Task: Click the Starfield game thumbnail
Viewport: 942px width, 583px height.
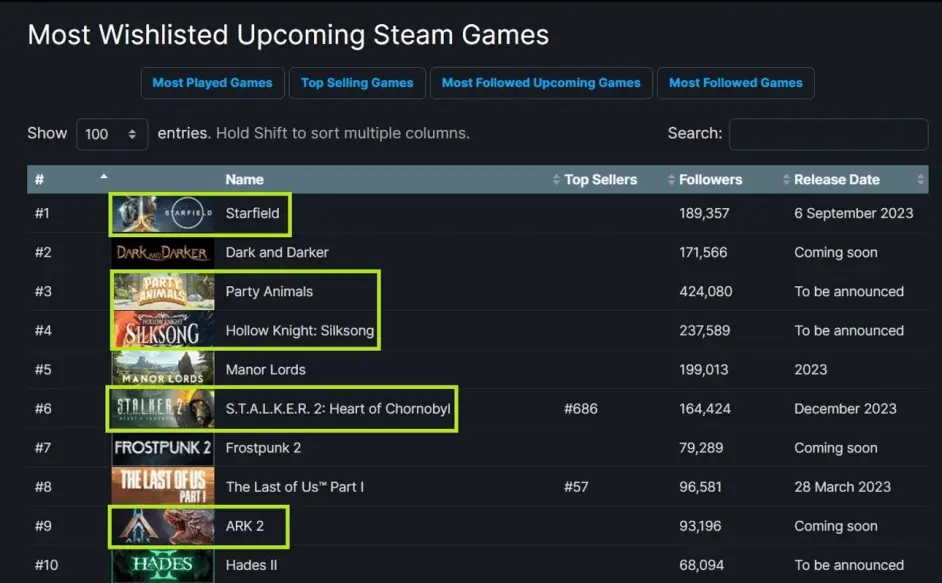Action: [163, 214]
